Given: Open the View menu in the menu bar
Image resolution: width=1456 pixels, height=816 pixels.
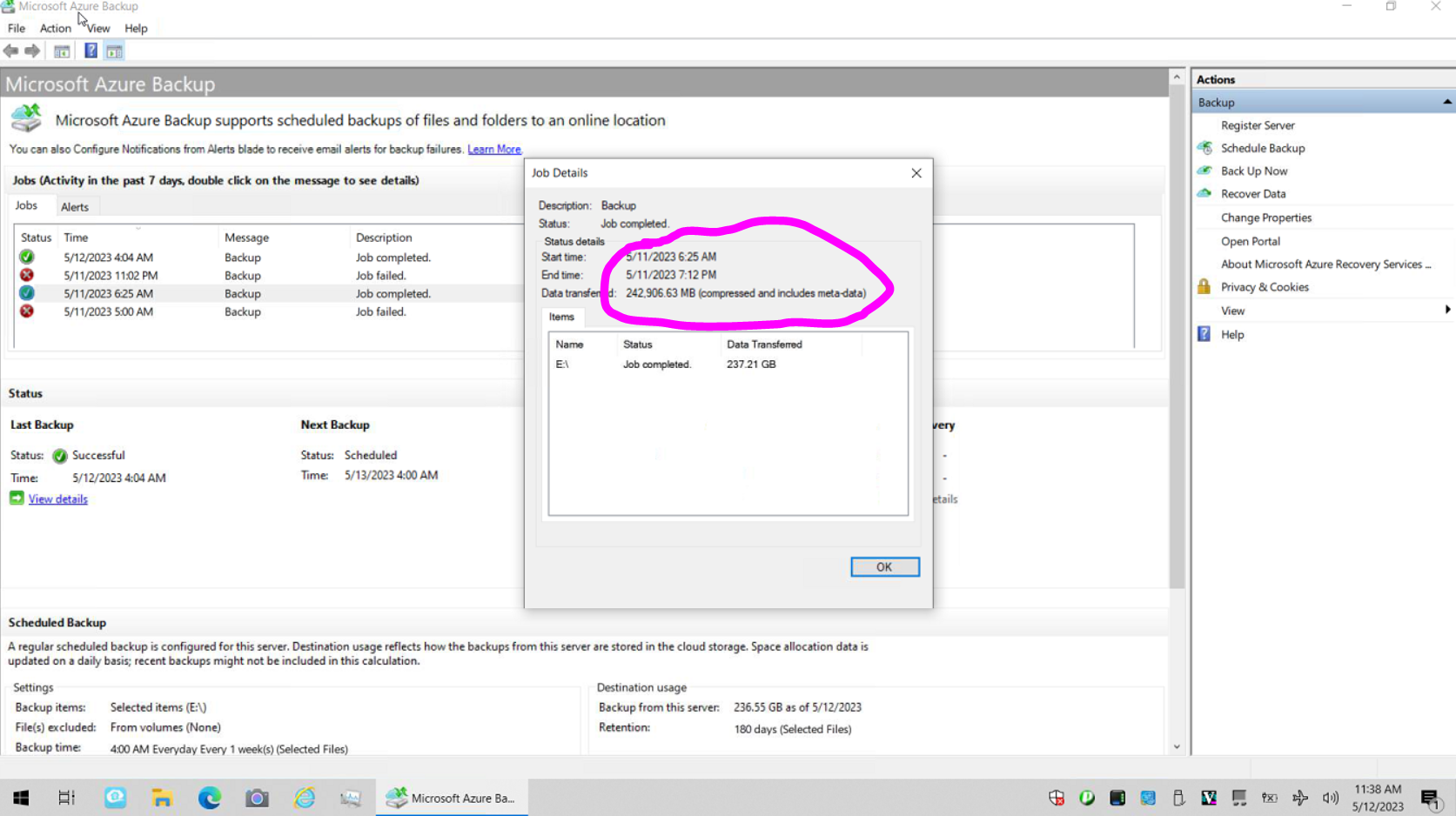Looking at the screenshot, I should coord(98,28).
